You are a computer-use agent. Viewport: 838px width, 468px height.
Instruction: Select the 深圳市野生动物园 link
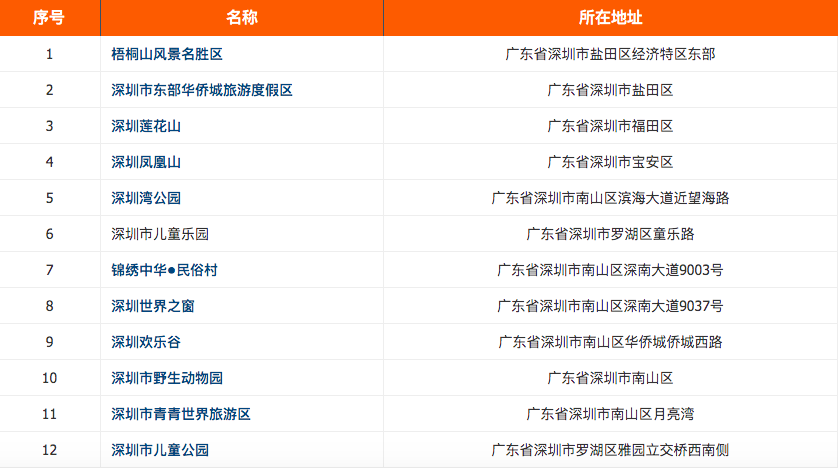pyautogui.click(x=167, y=378)
